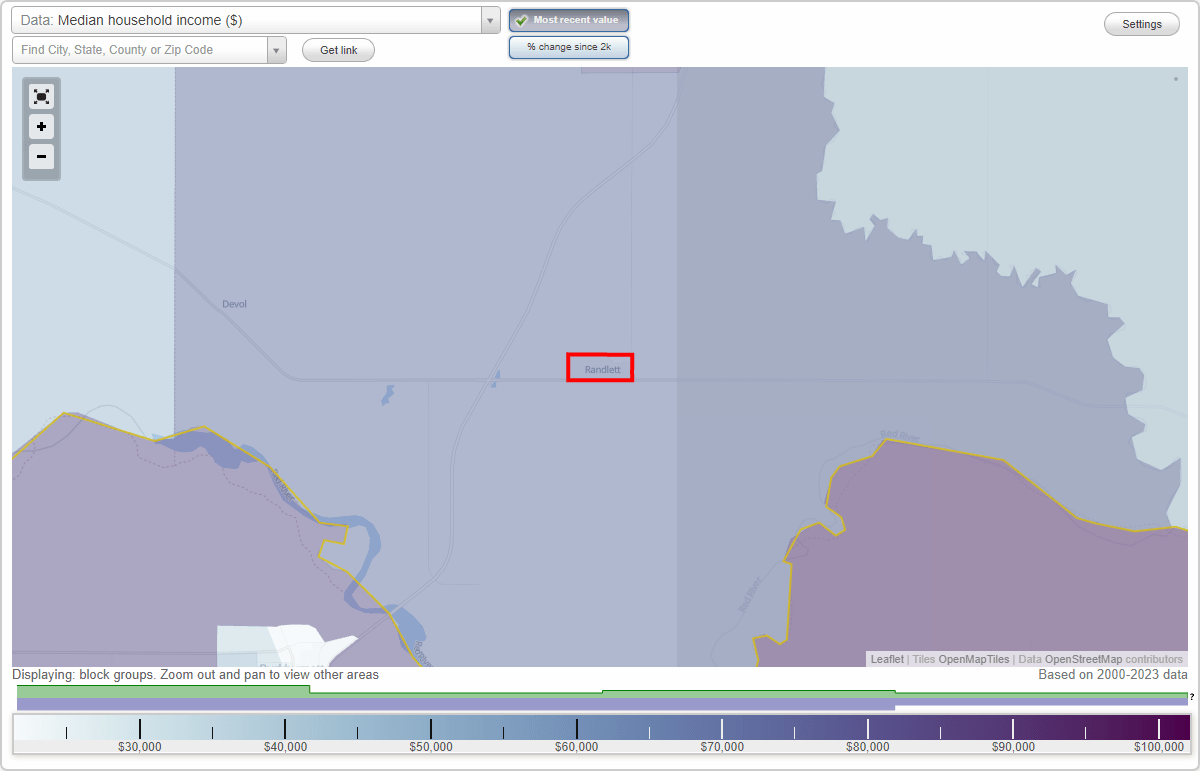Open the Settings menu
Image resolution: width=1200 pixels, height=771 pixels.
coord(1141,23)
